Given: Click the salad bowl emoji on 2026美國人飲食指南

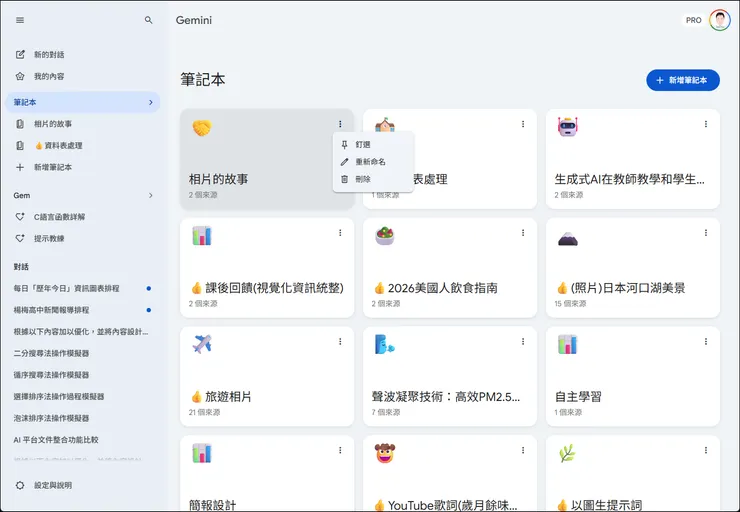Looking at the screenshot, I should [385, 236].
